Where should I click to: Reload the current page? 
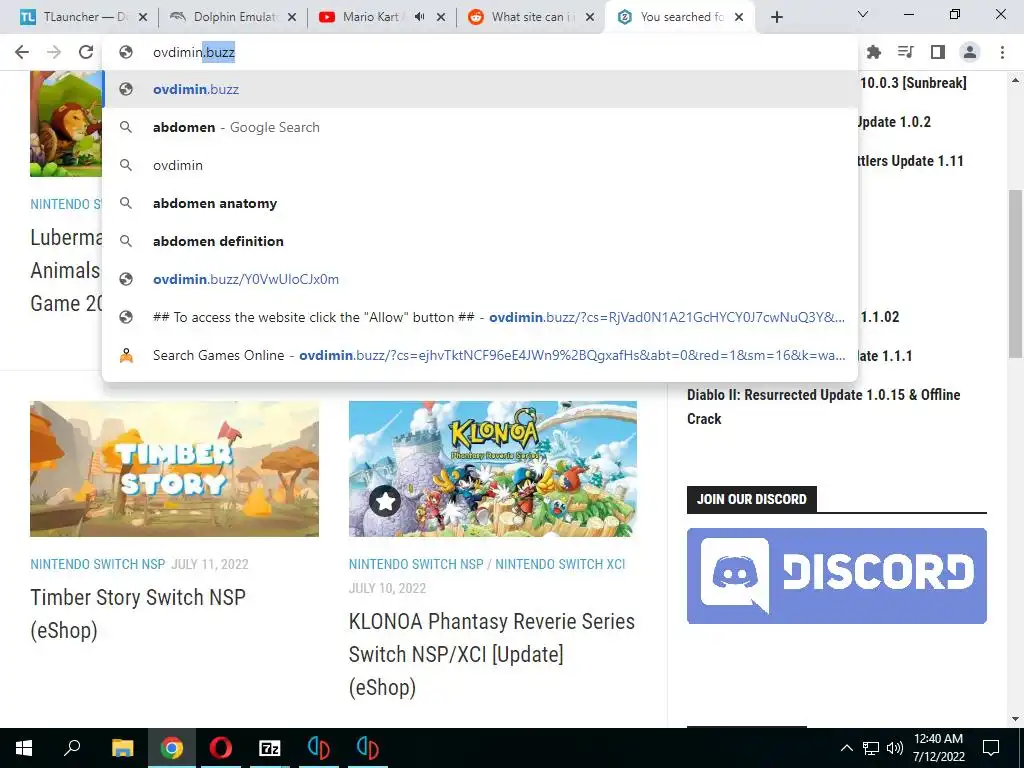tap(86, 52)
